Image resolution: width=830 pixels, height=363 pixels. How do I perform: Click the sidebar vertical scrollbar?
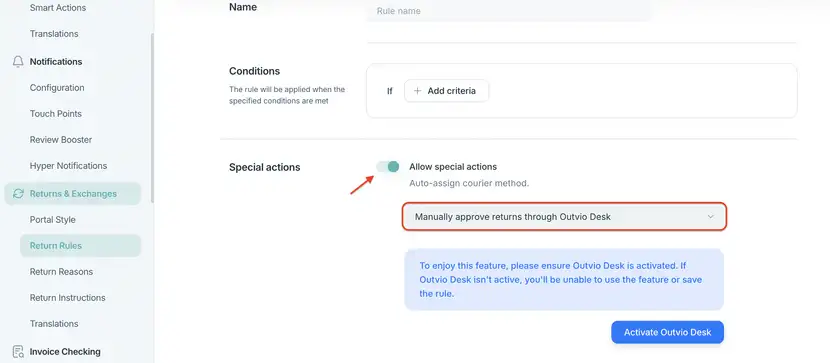tap(152, 117)
